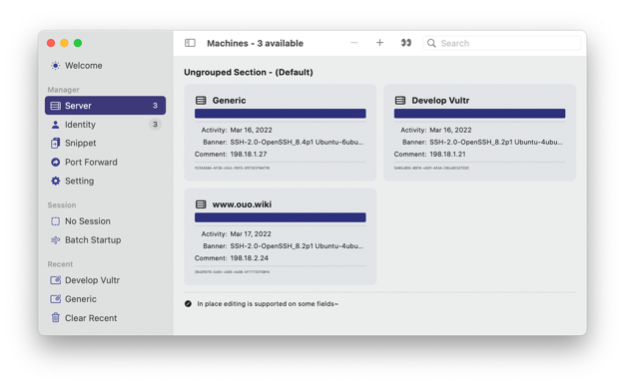The width and height of the screenshot is (625, 390).
Task: Select the Develop Vultr card title
Action: coord(440,100)
